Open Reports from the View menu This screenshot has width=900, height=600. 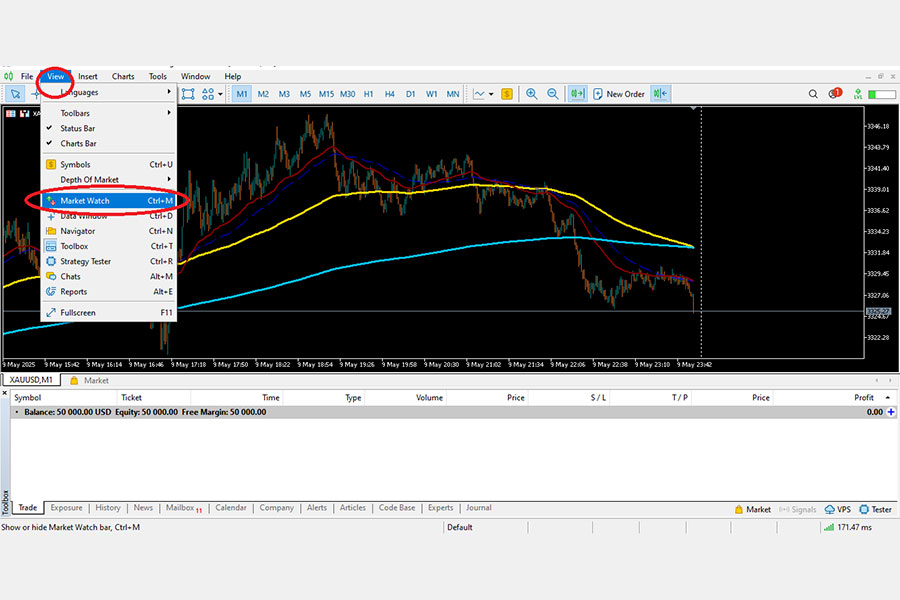(x=109, y=292)
